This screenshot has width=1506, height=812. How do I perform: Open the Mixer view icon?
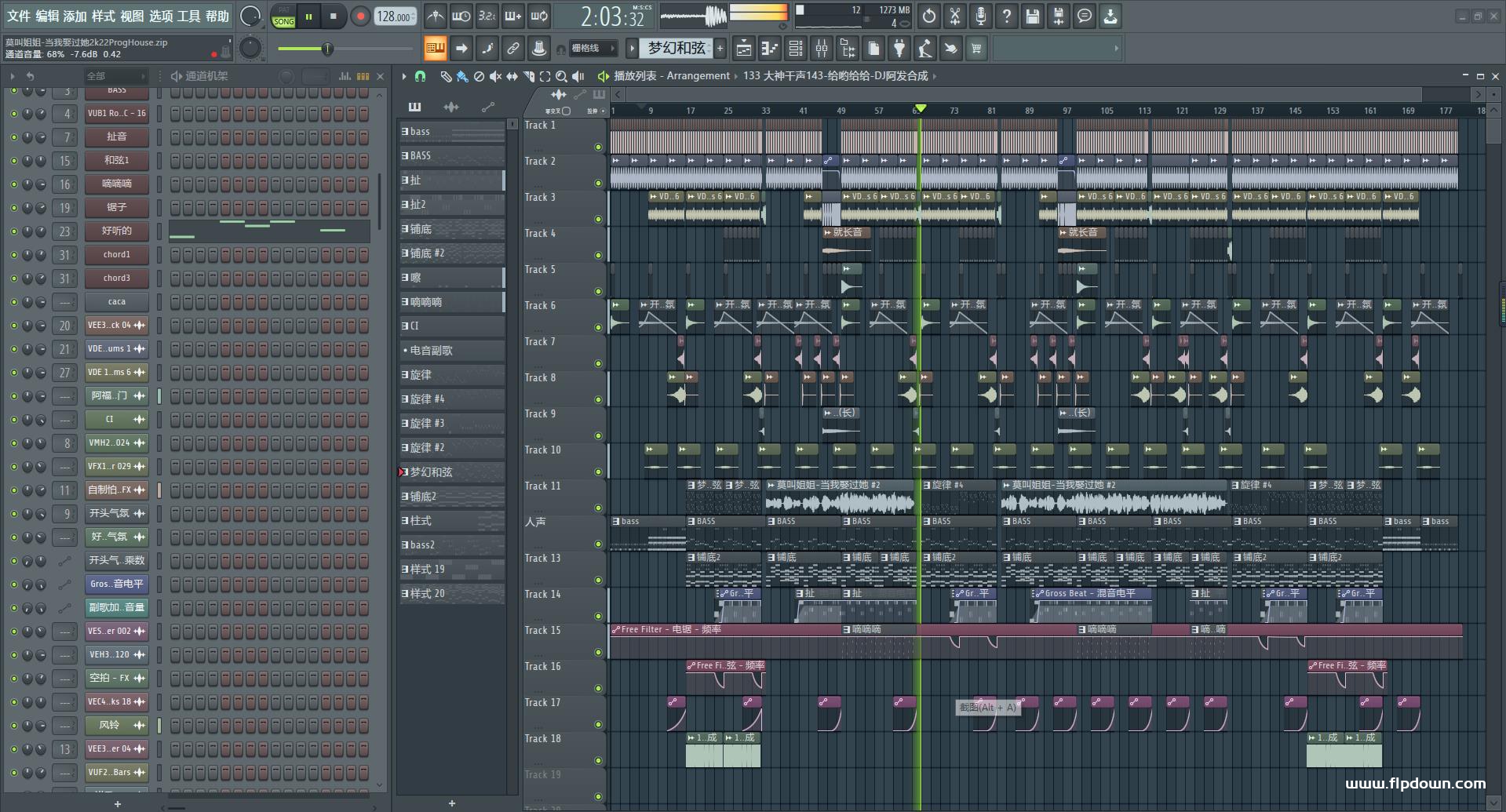coord(822,49)
